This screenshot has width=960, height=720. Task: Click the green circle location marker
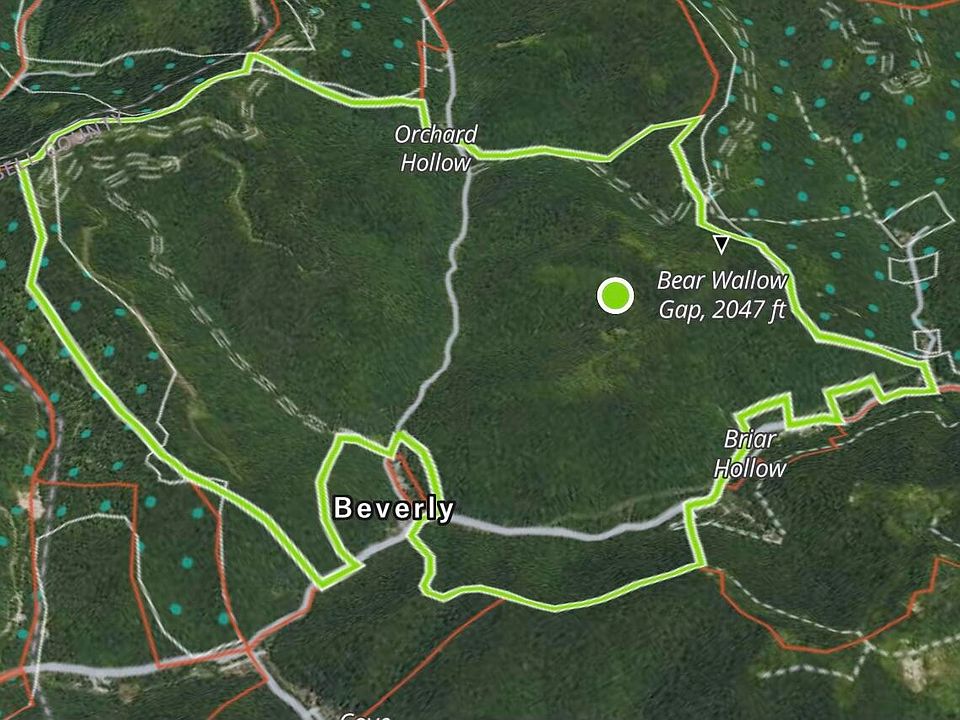click(615, 295)
